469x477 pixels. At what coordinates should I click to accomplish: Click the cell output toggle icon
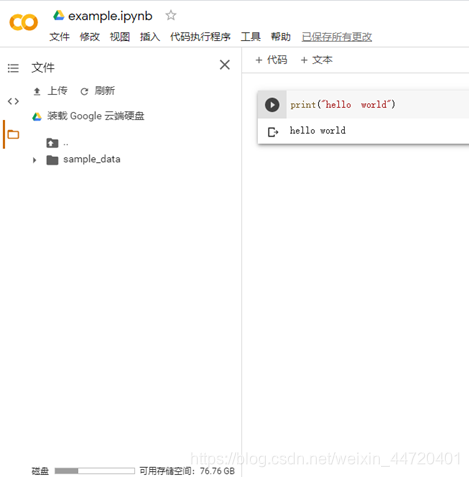point(273,132)
